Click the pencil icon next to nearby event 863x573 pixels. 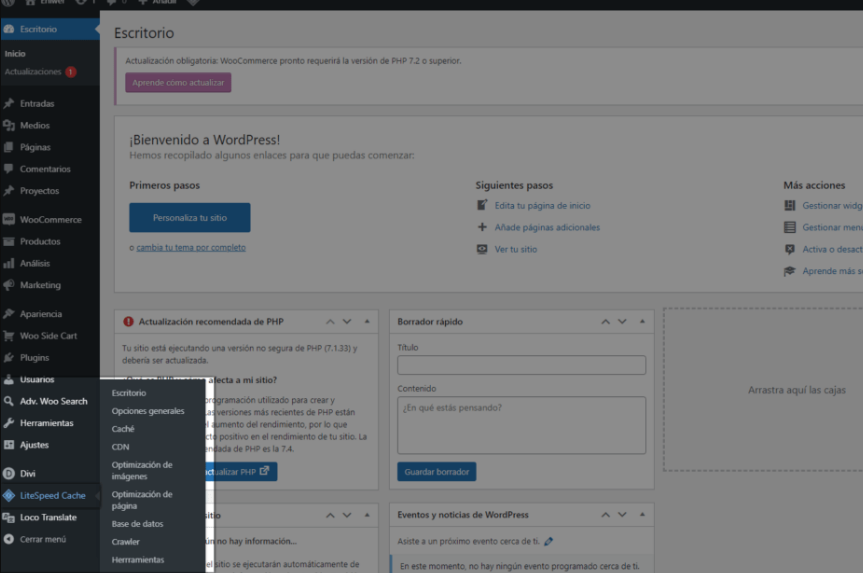pyautogui.click(x=548, y=542)
